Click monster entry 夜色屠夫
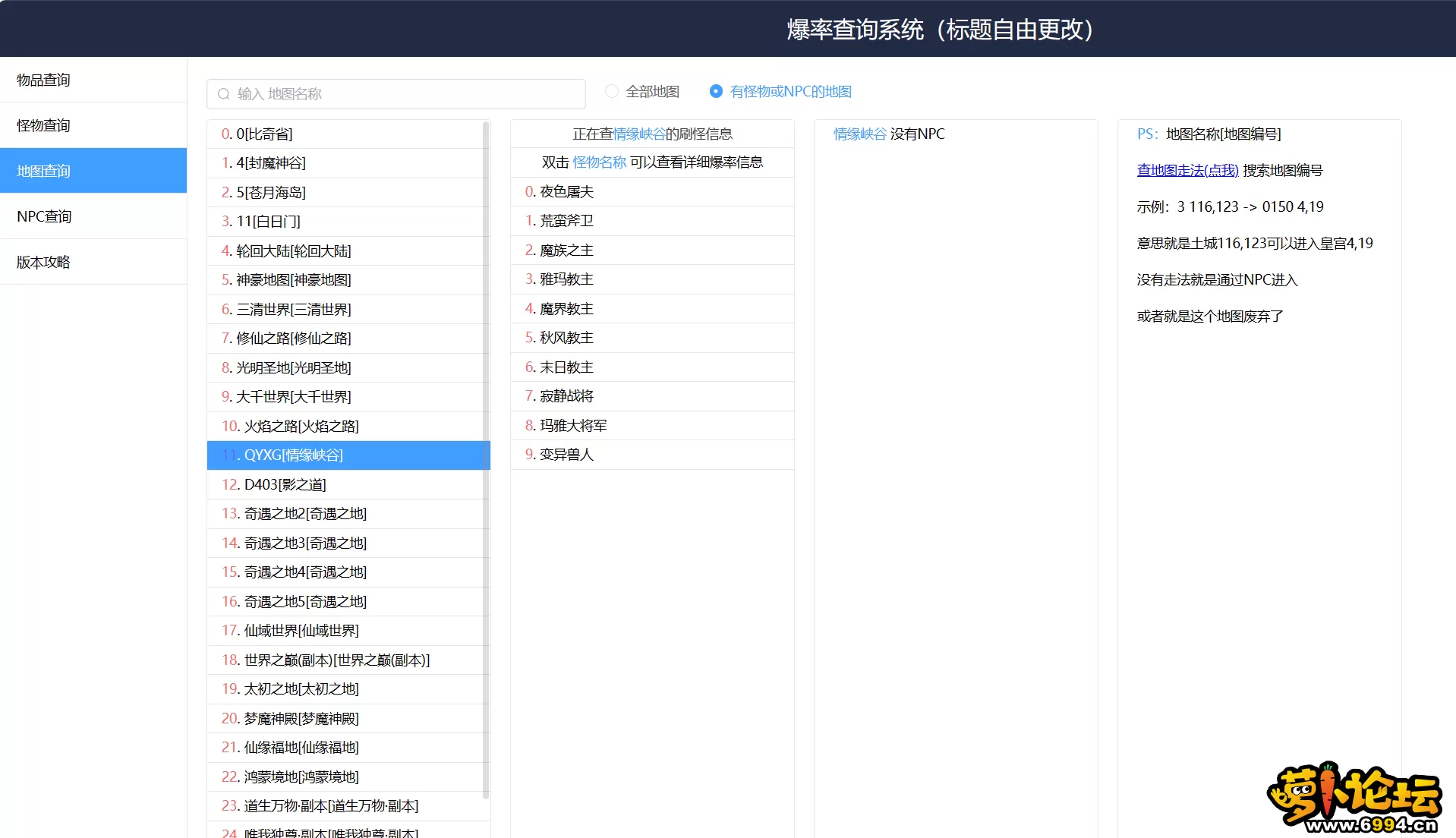This screenshot has height=838, width=1456. (x=652, y=192)
